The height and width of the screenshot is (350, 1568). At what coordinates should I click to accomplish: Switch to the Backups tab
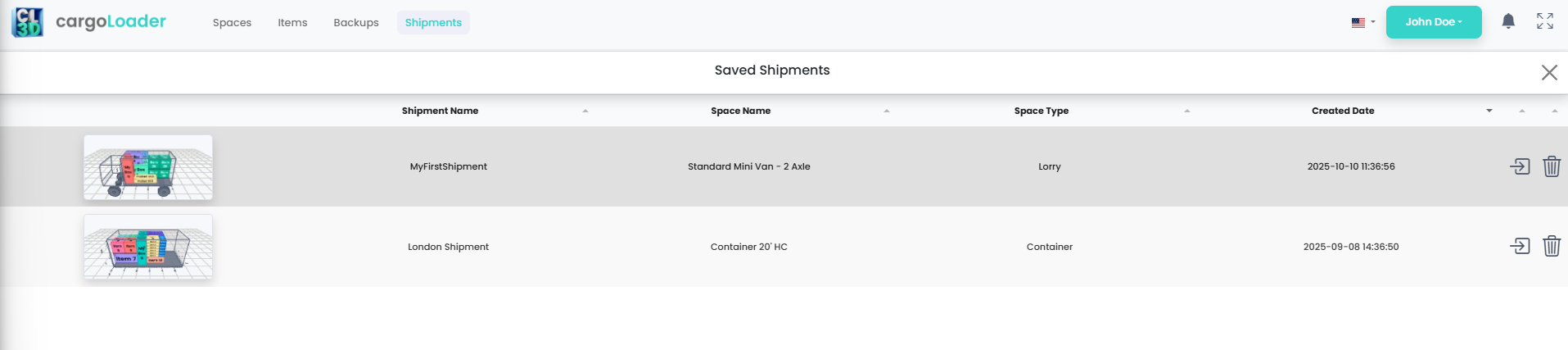(356, 23)
